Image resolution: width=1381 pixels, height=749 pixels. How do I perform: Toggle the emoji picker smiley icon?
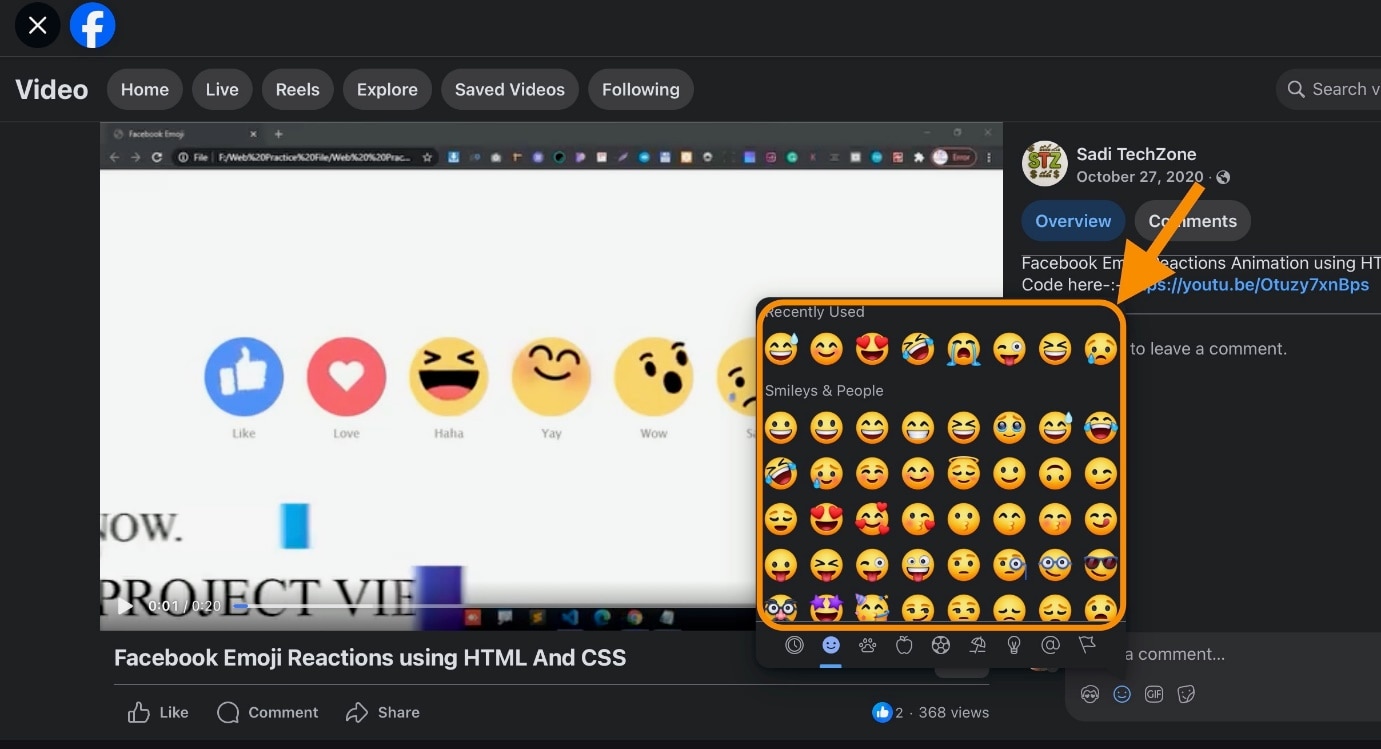pyautogui.click(x=1122, y=694)
